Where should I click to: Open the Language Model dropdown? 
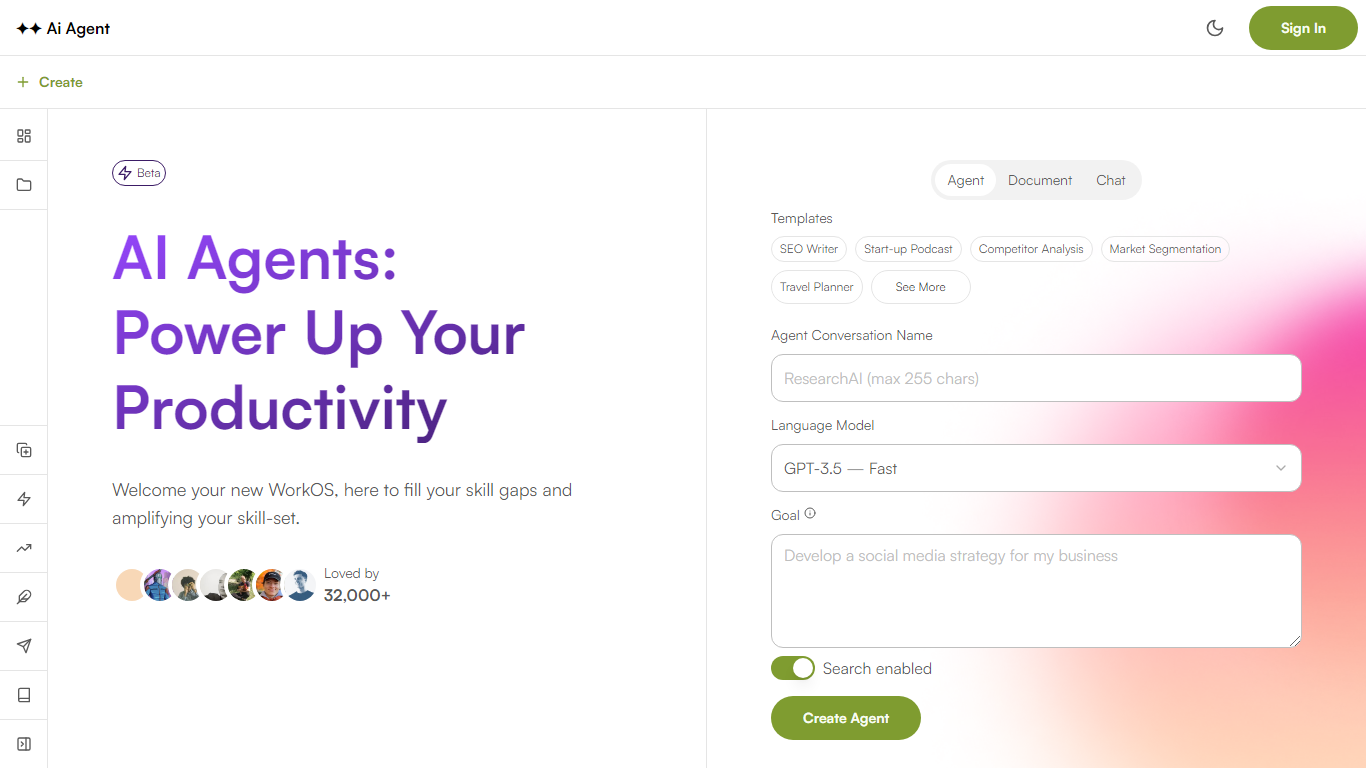pyautogui.click(x=1036, y=468)
